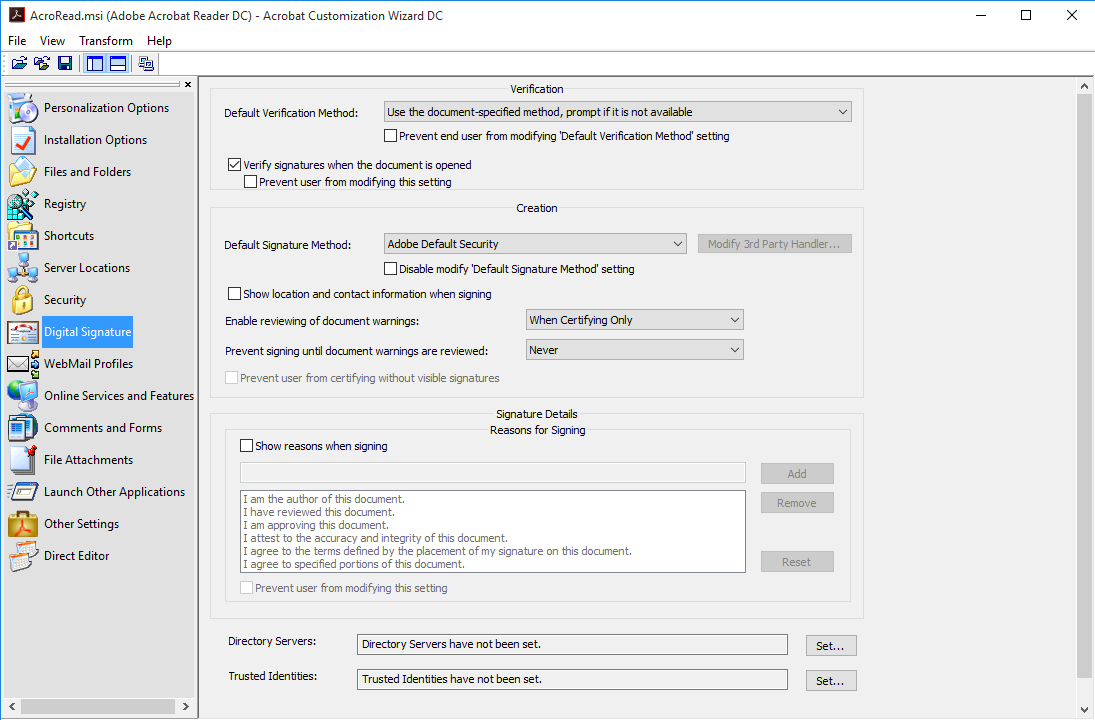Expand Prevent signing until warnings reviewed dropdown

point(634,350)
